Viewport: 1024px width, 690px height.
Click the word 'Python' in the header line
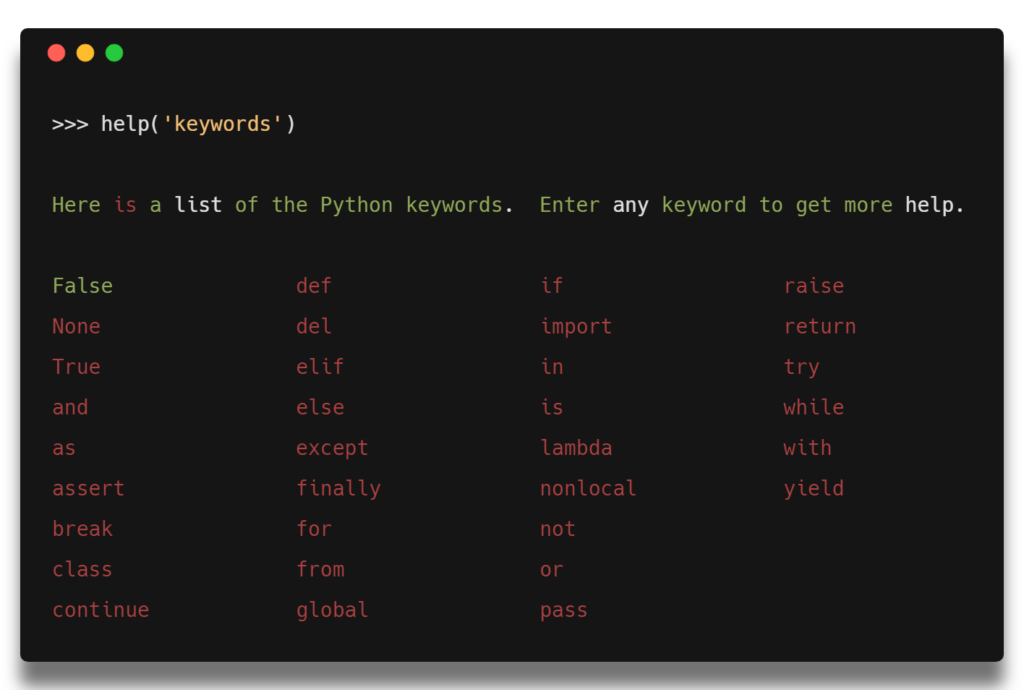point(356,205)
